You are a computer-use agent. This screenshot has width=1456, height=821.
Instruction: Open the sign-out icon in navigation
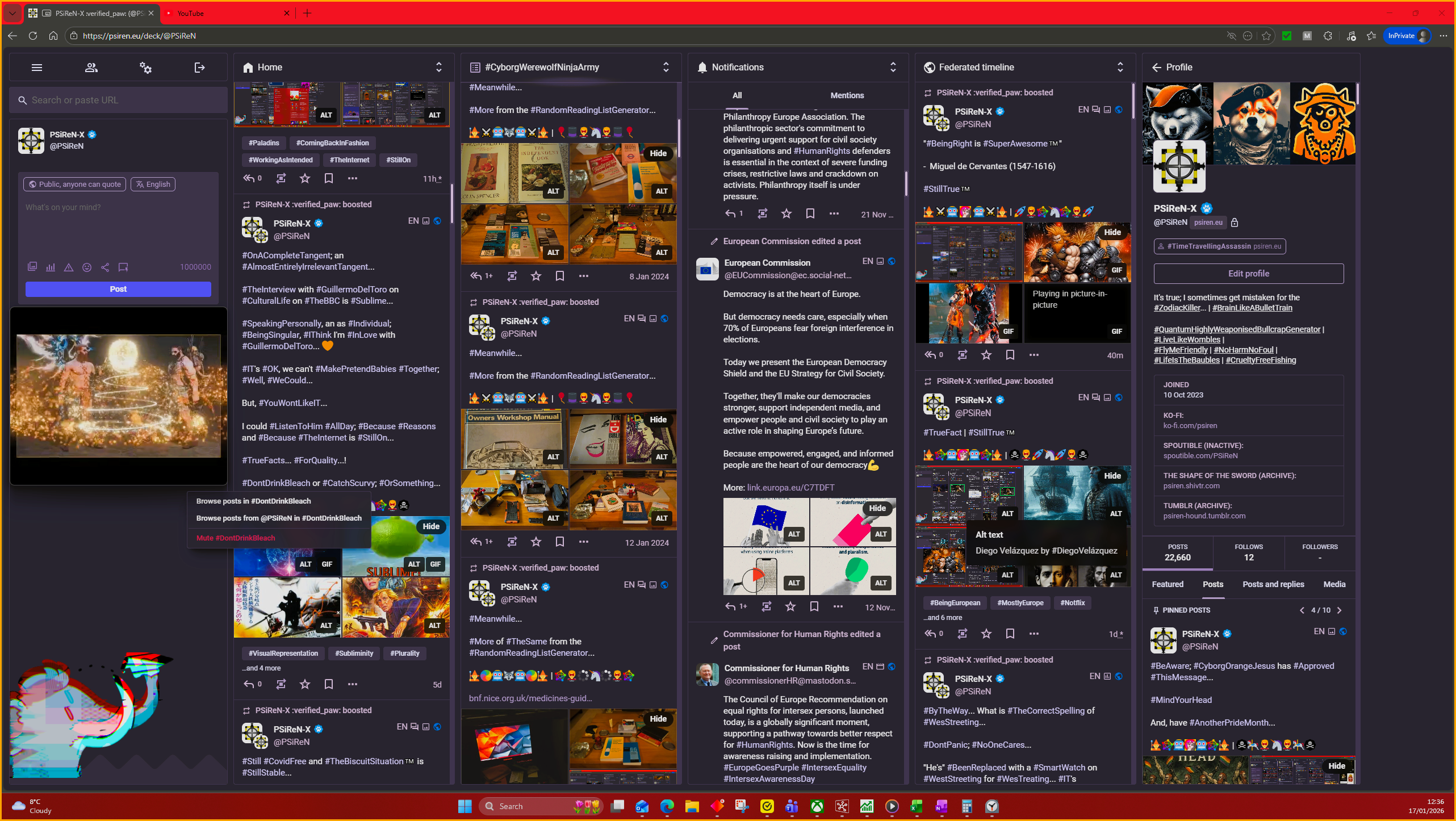(x=199, y=68)
